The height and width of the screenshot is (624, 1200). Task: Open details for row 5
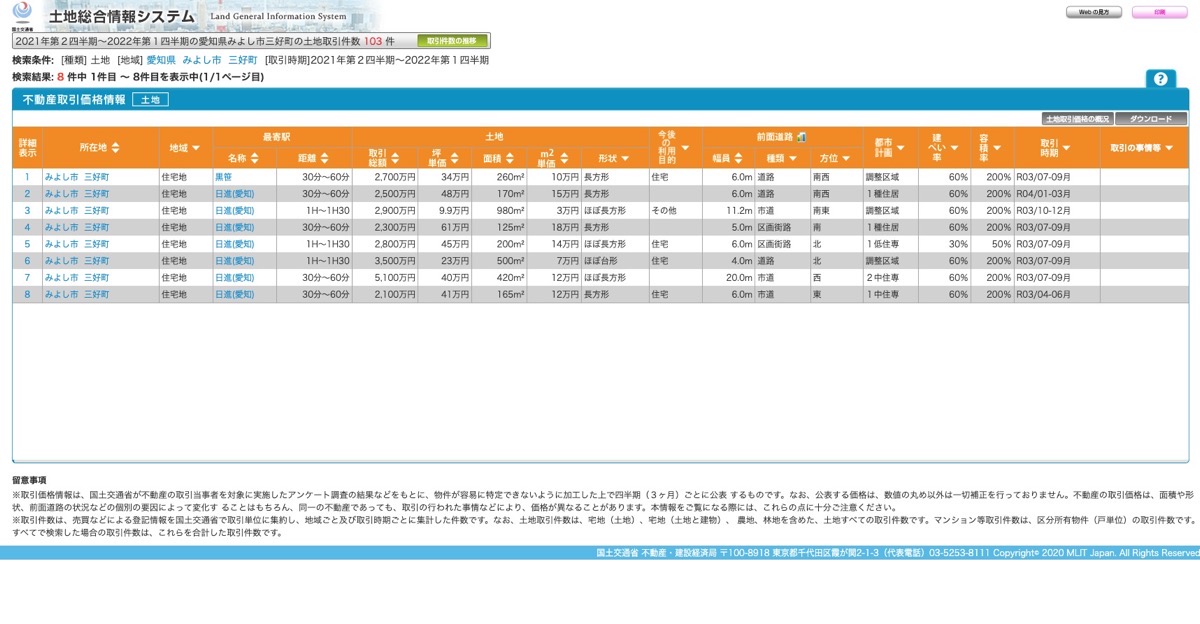28,244
